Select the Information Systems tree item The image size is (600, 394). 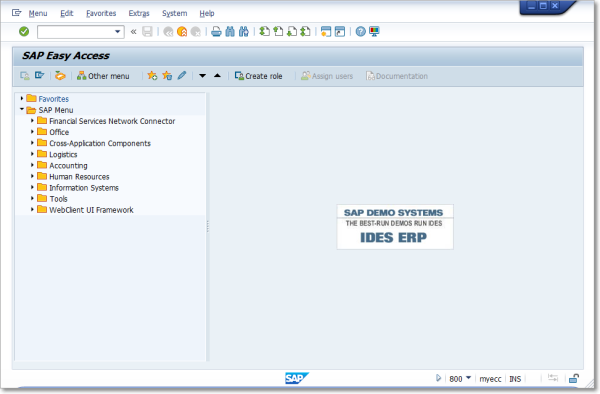tap(84, 187)
